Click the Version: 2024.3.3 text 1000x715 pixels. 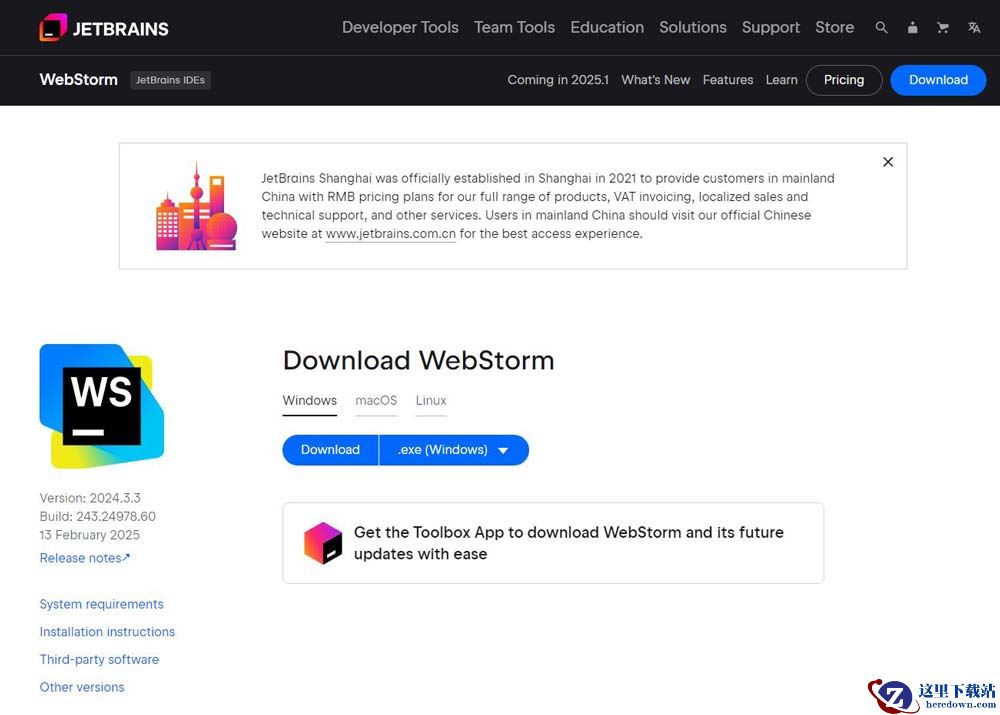(x=90, y=498)
